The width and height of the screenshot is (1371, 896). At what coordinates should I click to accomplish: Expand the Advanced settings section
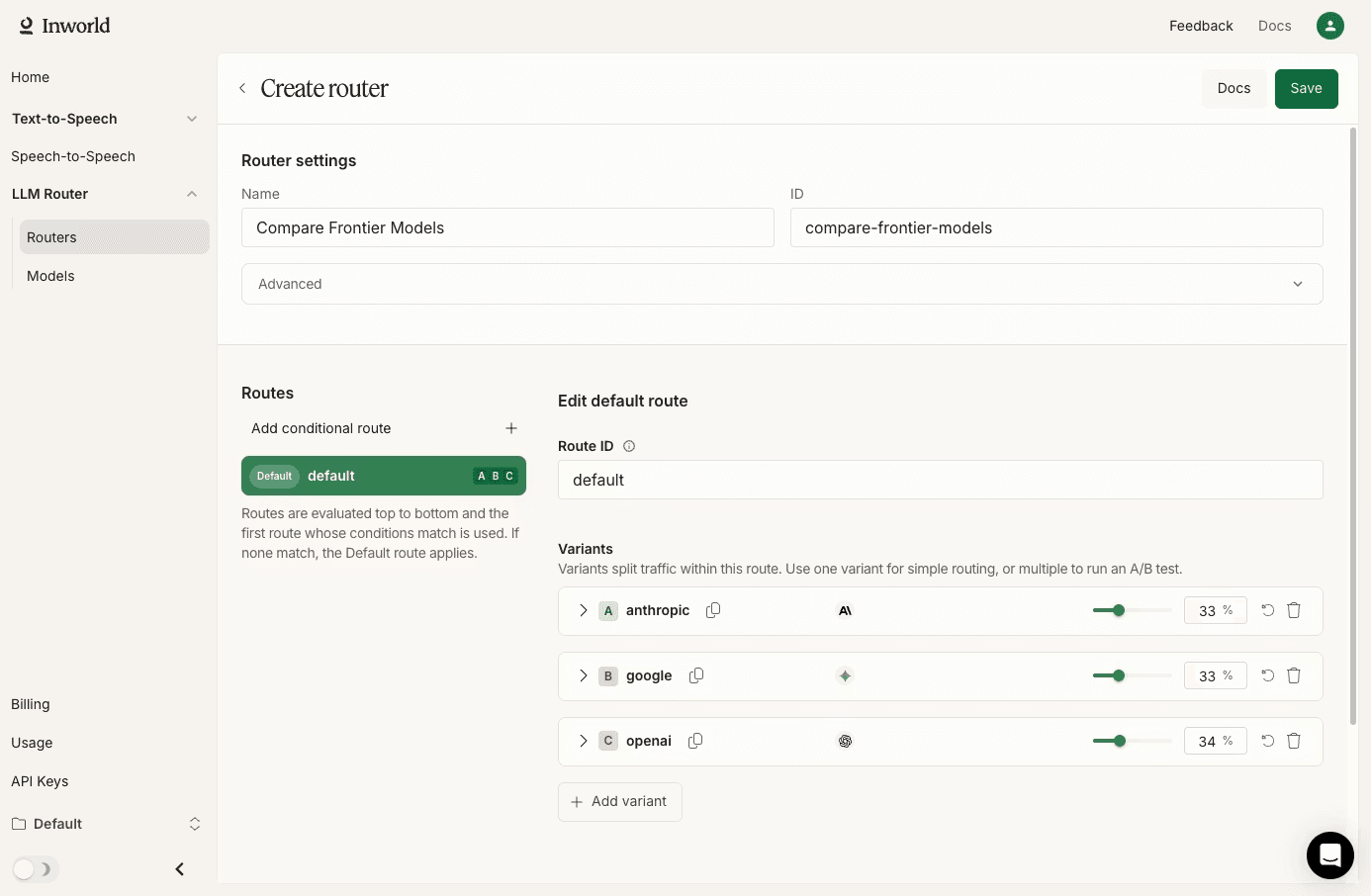[782, 284]
